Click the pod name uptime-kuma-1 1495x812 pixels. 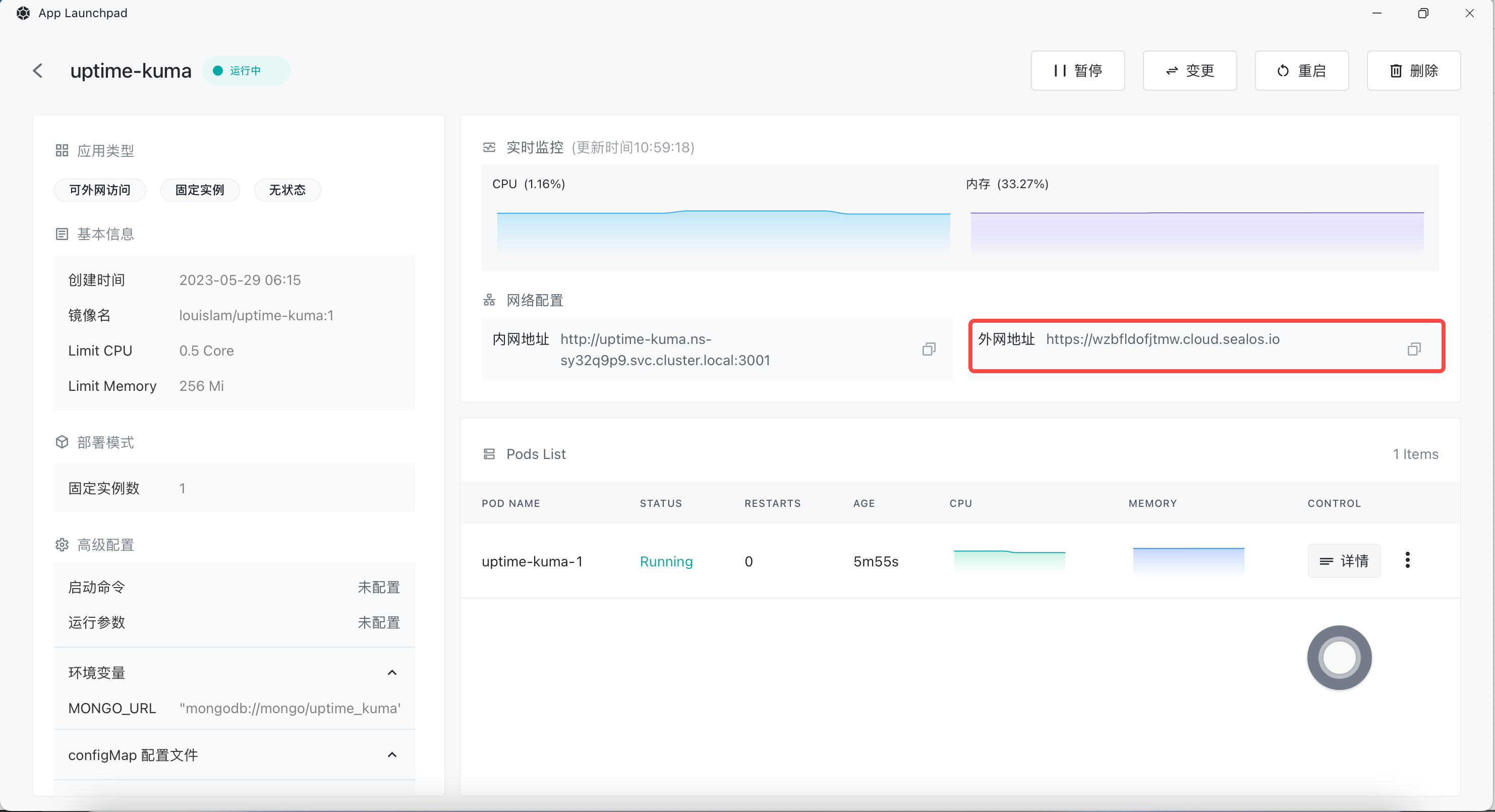[x=532, y=561]
